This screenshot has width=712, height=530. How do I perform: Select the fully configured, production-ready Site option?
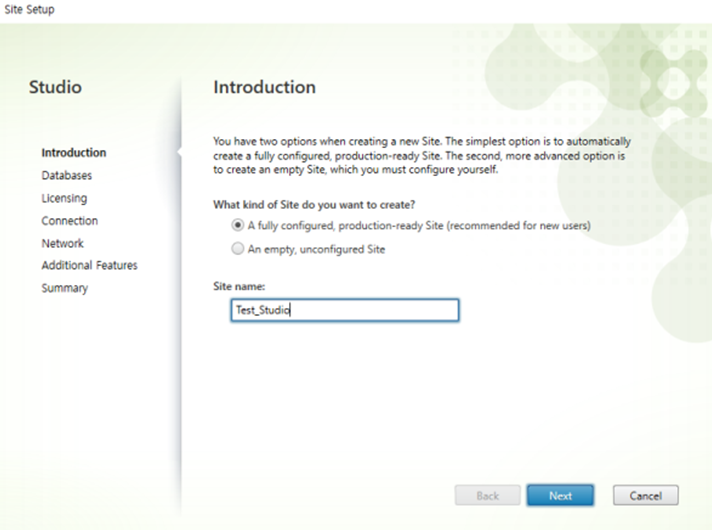[x=237, y=225]
